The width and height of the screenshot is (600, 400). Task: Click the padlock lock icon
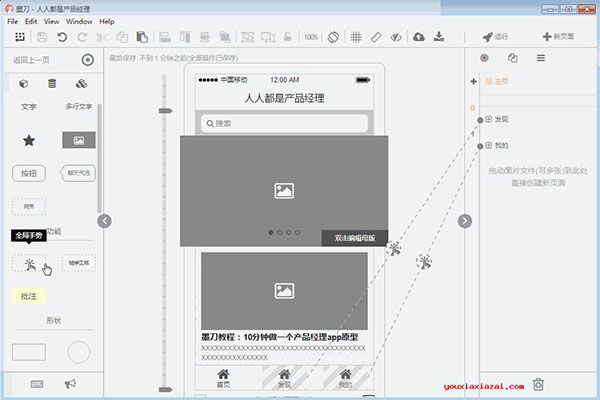(x=288, y=37)
